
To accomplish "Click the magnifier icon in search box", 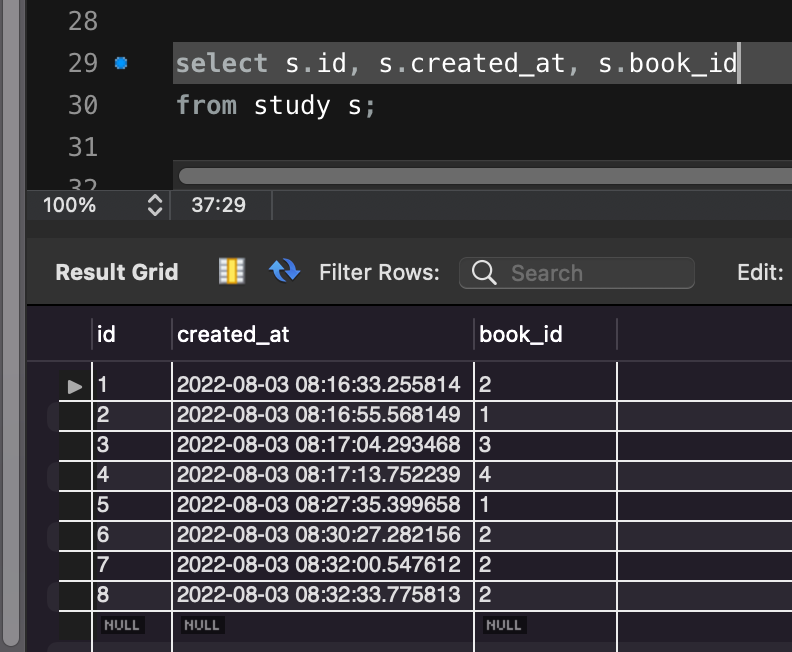I will (x=484, y=273).
